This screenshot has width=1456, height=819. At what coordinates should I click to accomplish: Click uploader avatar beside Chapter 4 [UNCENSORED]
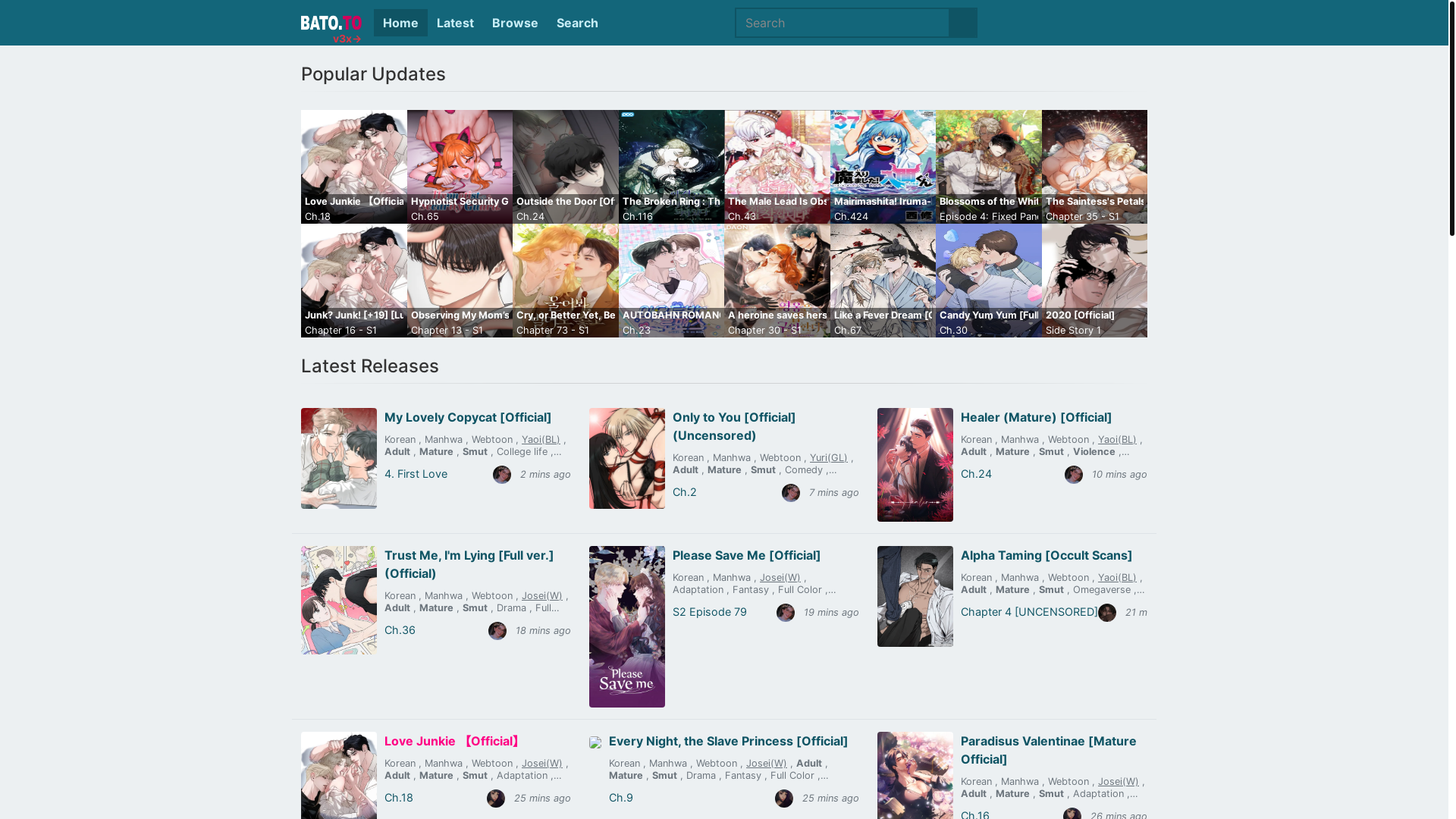point(1107,613)
